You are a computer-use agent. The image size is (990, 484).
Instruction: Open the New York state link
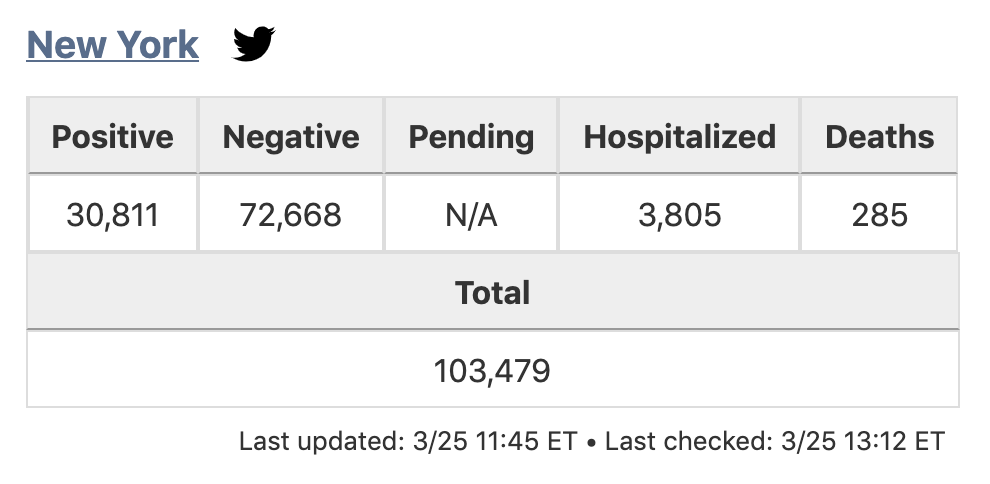pos(112,45)
